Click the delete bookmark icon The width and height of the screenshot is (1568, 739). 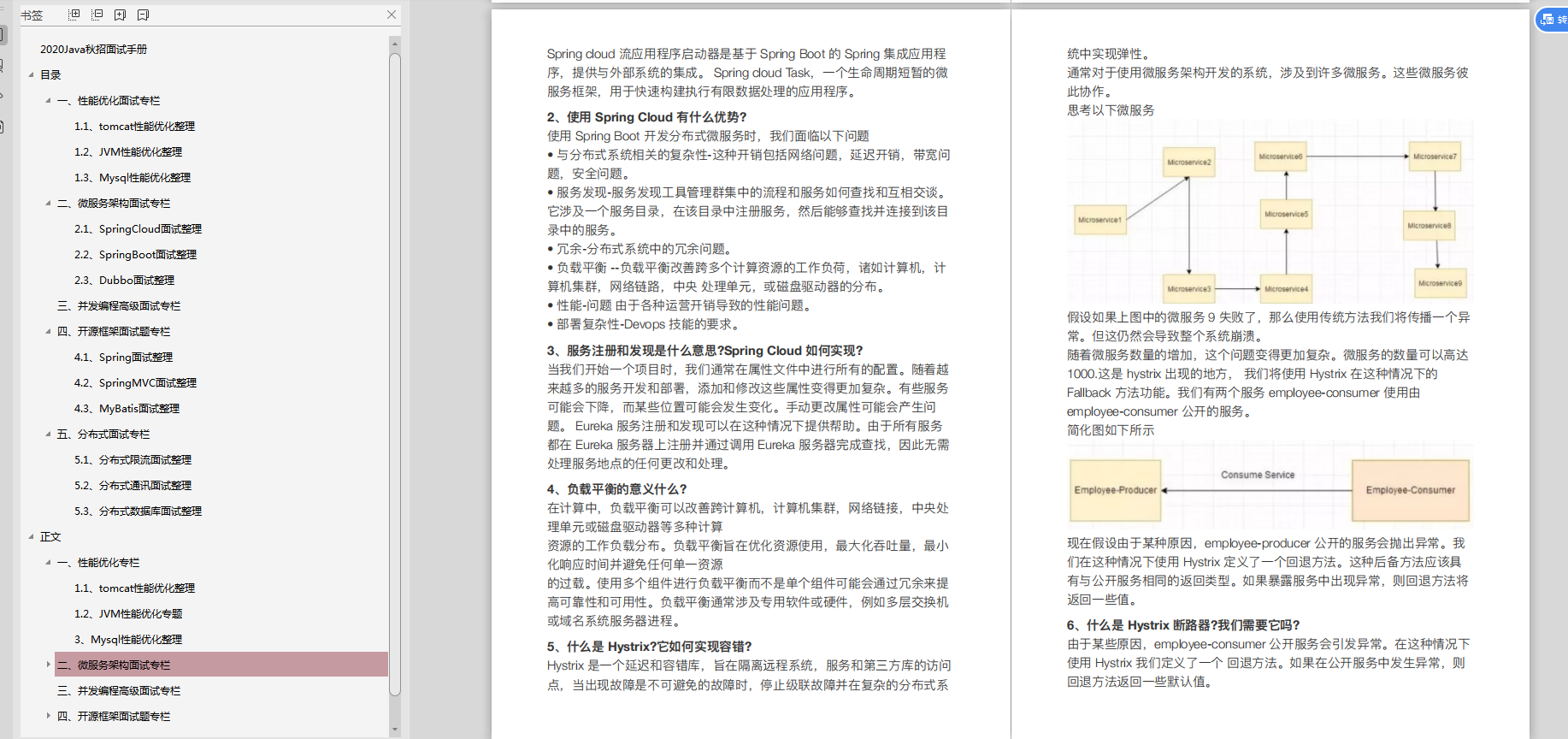[x=143, y=15]
